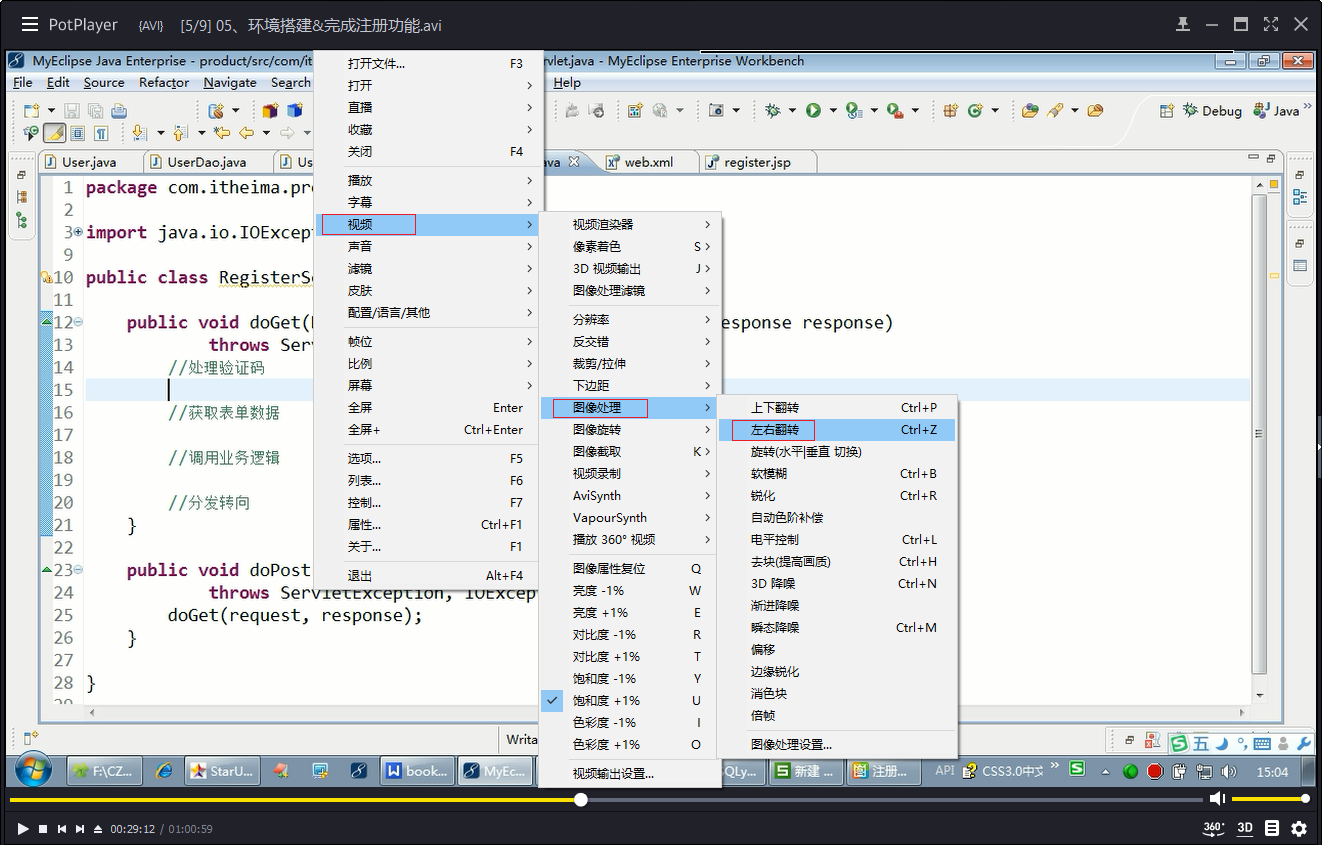Viewport: 1322px width, 845px height.
Task: Select 选项... preferences entry
Action: click(x=428, y=459)
